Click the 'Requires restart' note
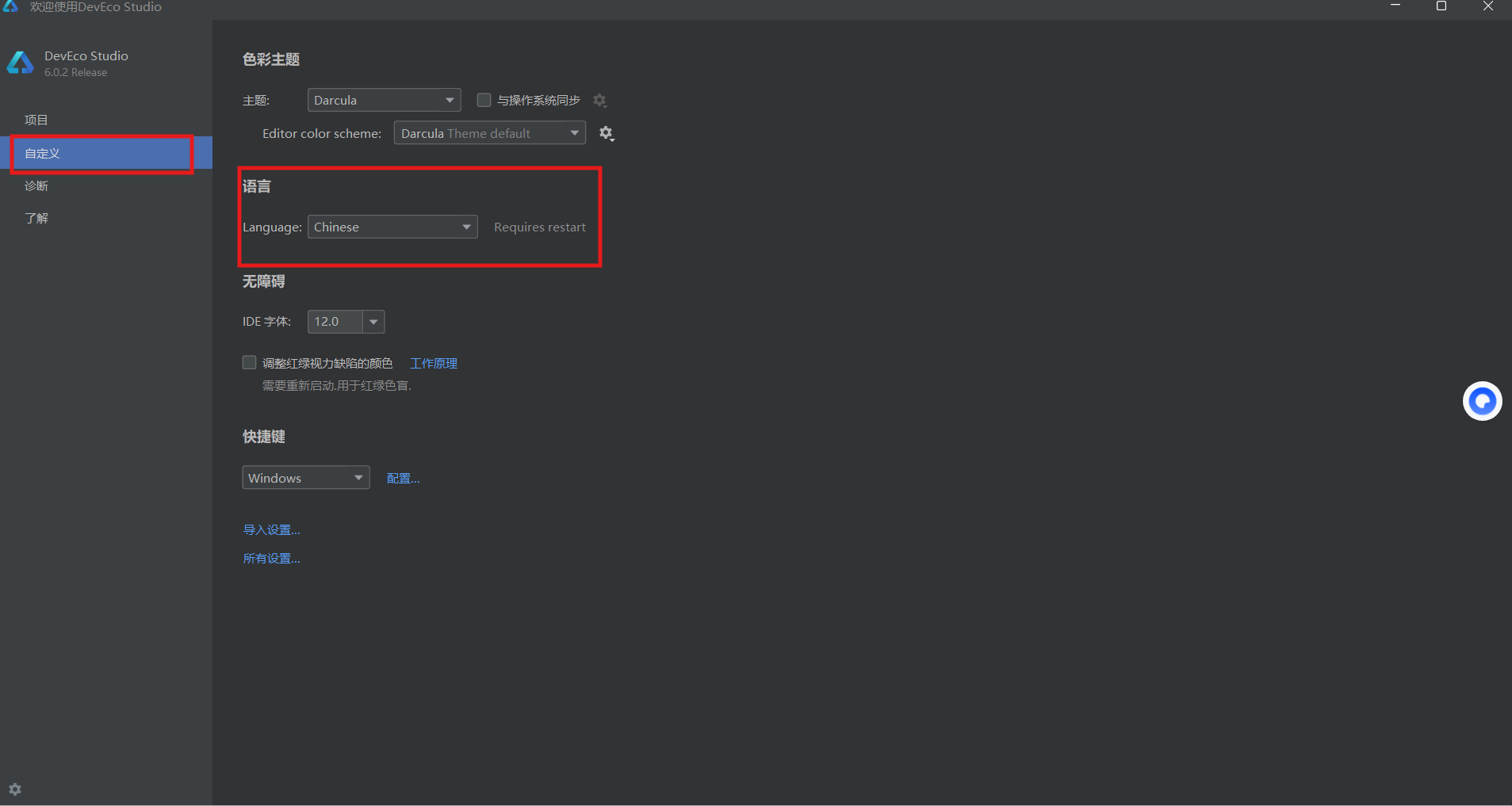 pos(540,227)
